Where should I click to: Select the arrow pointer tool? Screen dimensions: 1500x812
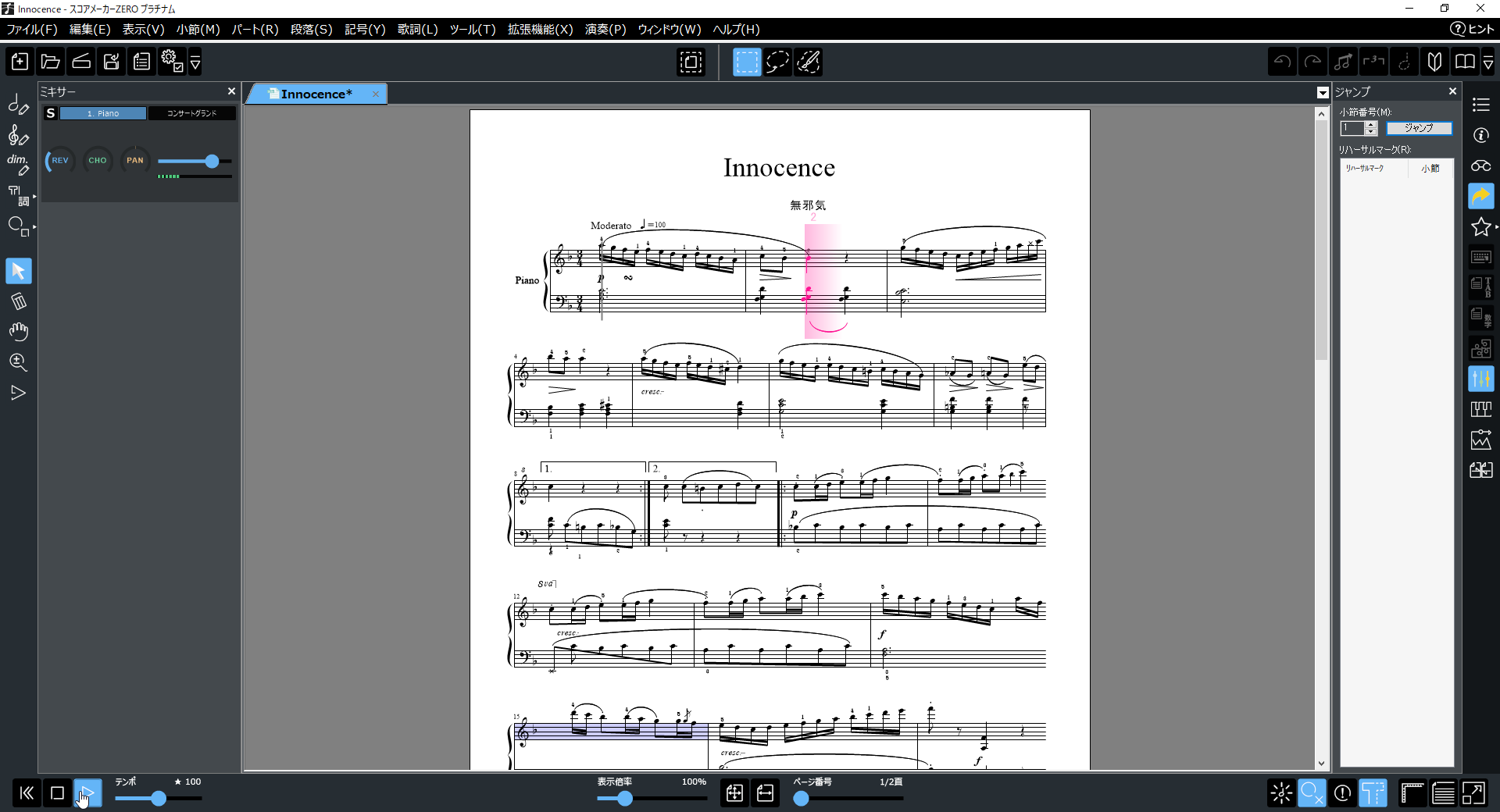pyautogui.click(x=19, y=271)
